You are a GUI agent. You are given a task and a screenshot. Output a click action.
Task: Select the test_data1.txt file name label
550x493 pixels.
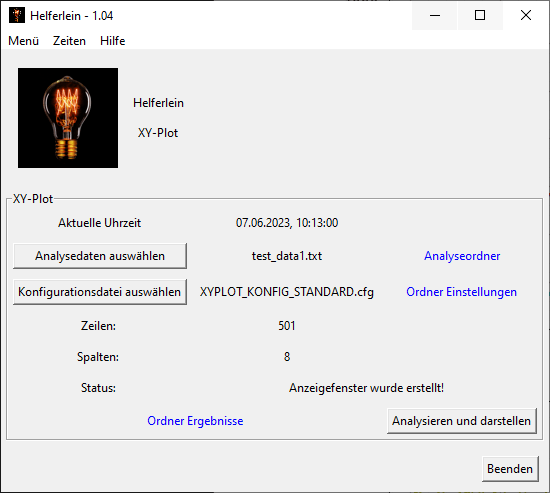(x=287, y=256)
